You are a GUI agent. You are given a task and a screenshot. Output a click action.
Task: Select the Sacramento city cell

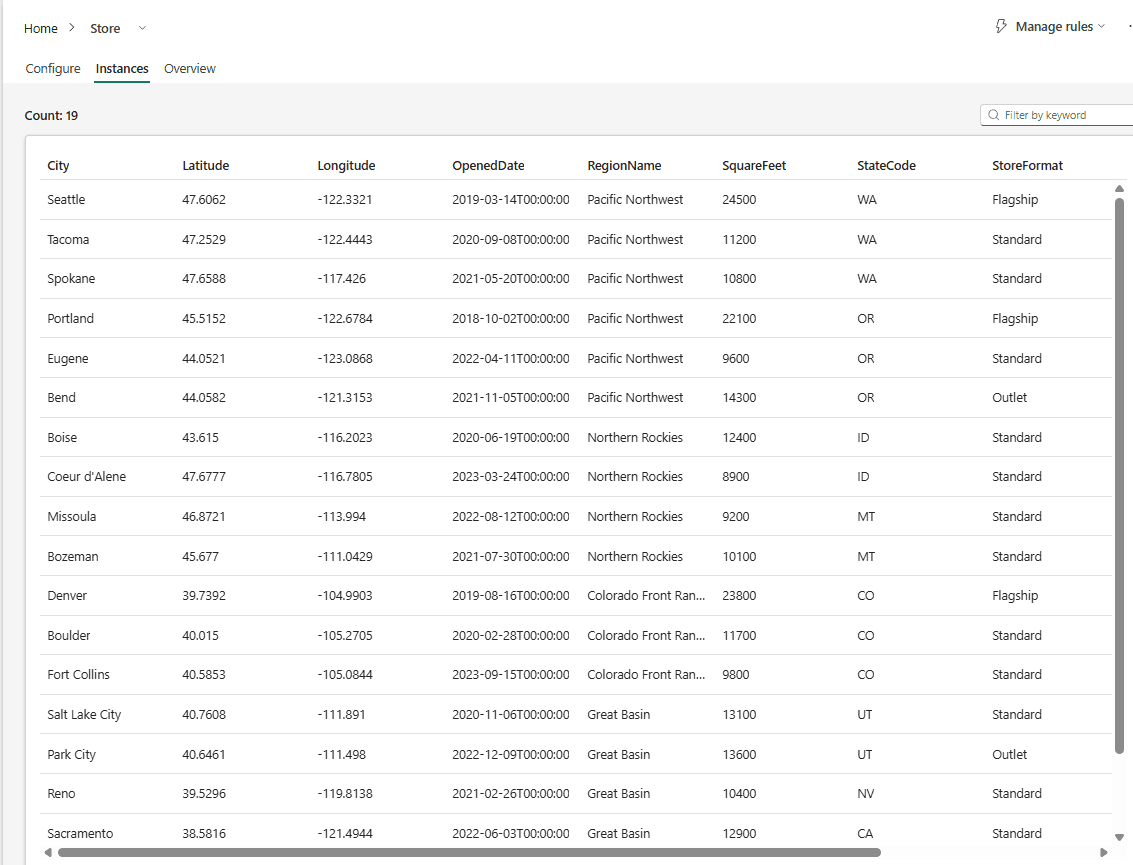coord(80,833)
